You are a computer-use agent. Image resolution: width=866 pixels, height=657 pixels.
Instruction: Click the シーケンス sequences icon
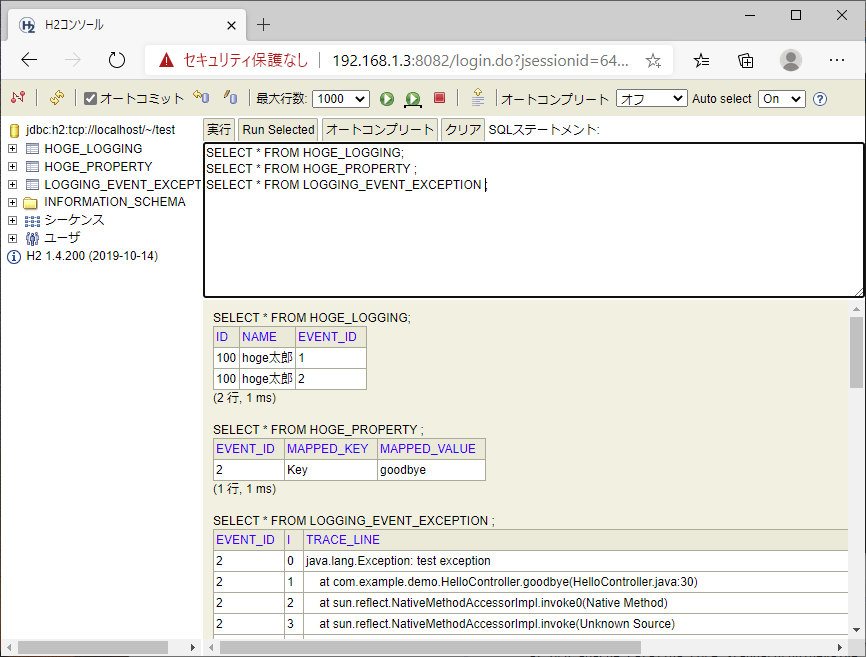[x=32, y=221]
